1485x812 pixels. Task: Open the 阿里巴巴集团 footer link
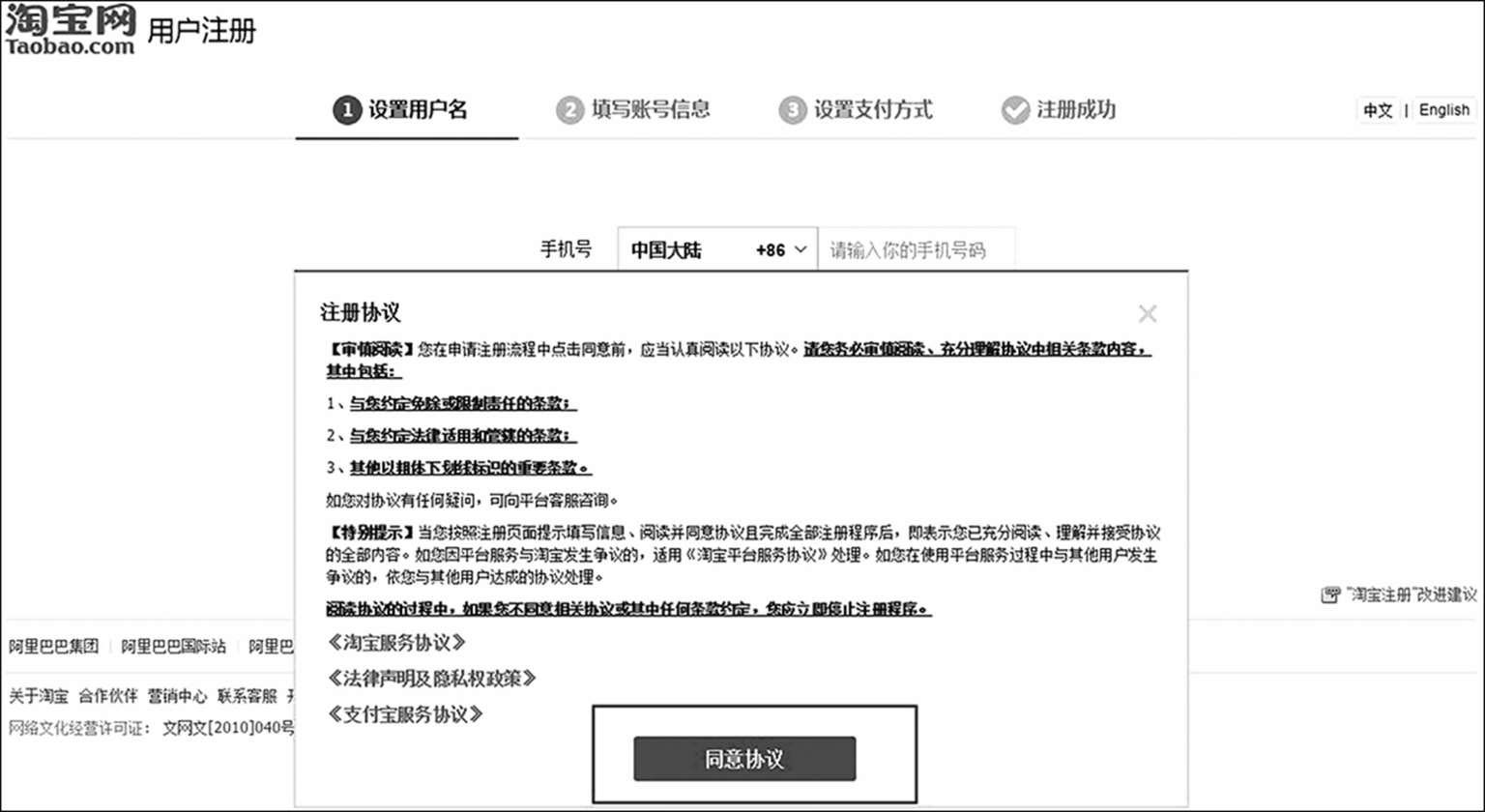coord(54,647)
